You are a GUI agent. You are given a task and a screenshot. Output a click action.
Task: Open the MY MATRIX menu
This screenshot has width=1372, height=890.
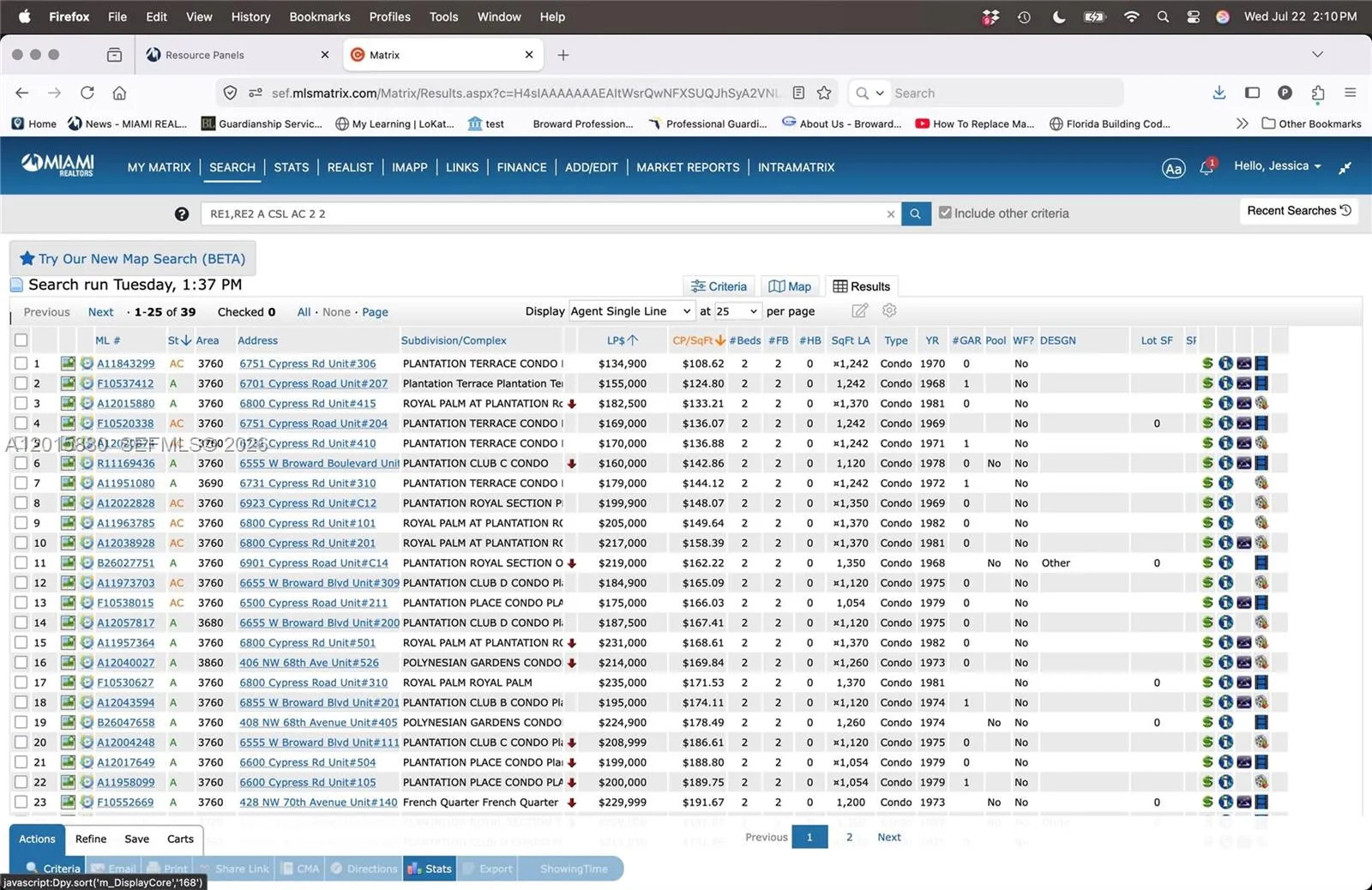coord(159,167)
